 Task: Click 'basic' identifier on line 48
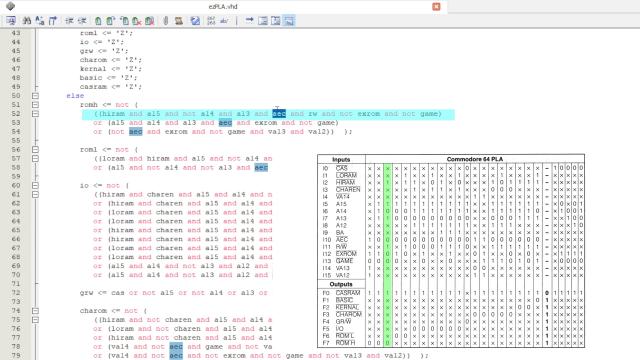click(x=91, y=78)
